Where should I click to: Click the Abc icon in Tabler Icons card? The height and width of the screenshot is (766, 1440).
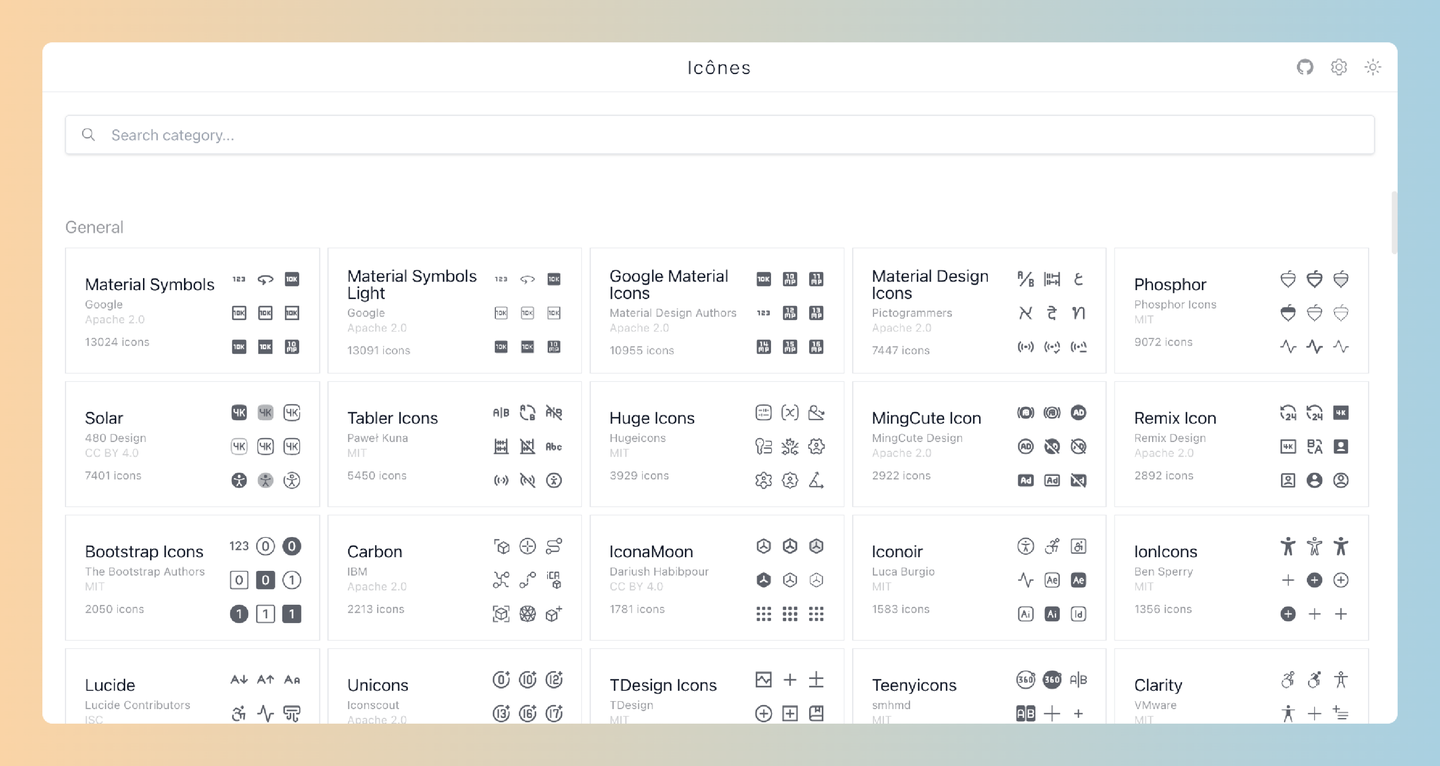(554, 447)
